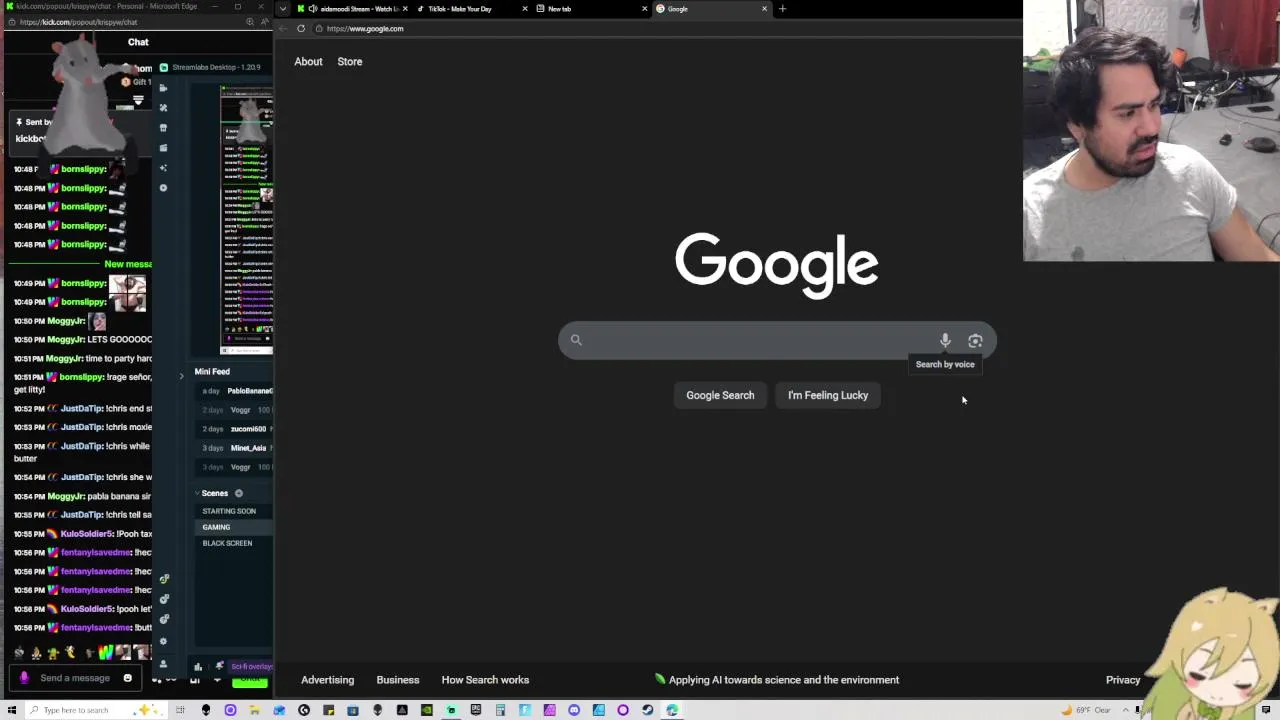Click the New messages divider in chat

point(80,264)
